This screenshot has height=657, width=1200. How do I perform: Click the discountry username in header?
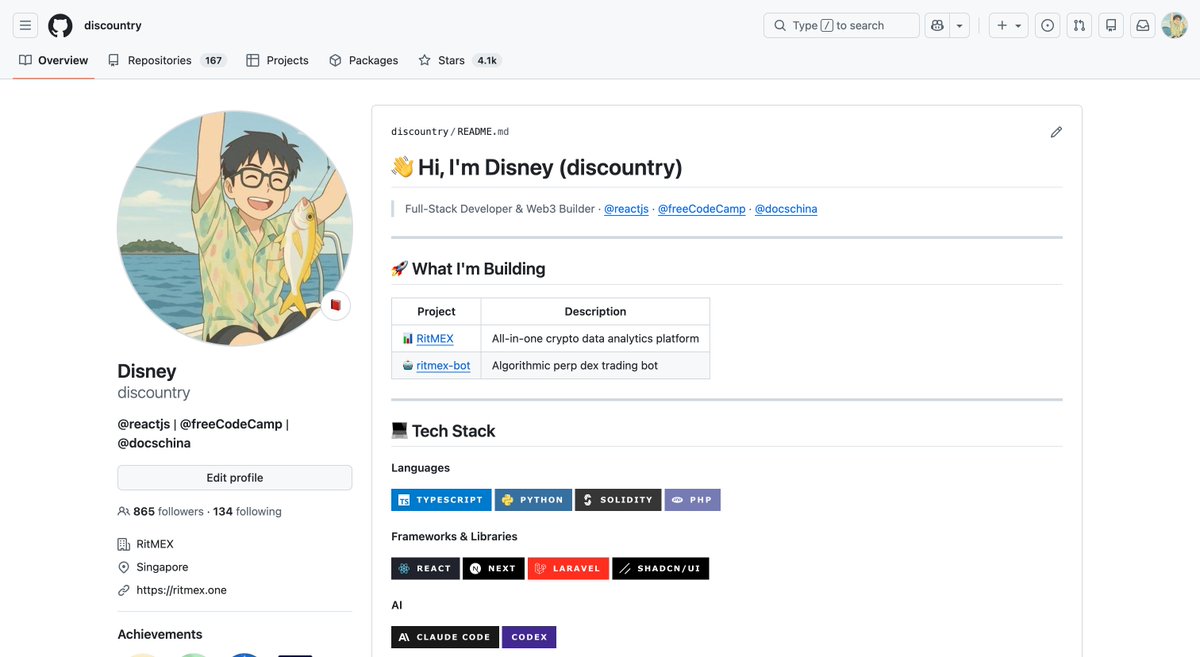coord(113,25)
